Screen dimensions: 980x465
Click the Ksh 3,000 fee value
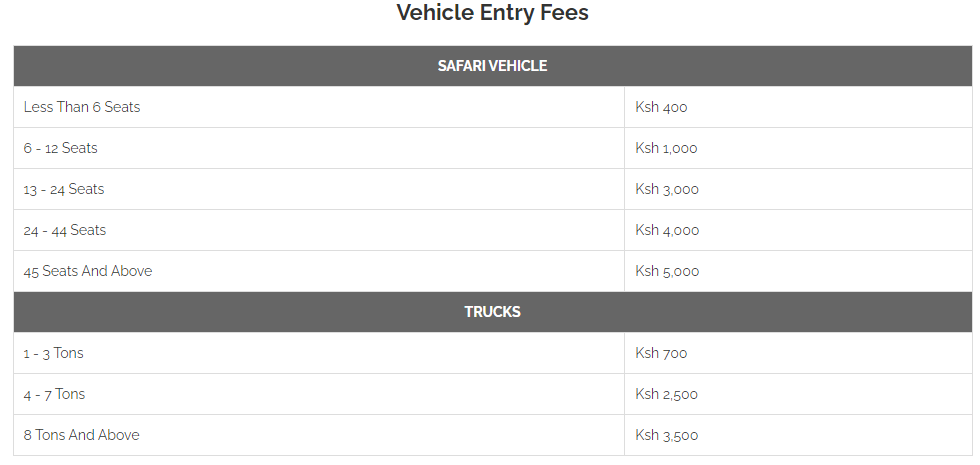[667, 189]
